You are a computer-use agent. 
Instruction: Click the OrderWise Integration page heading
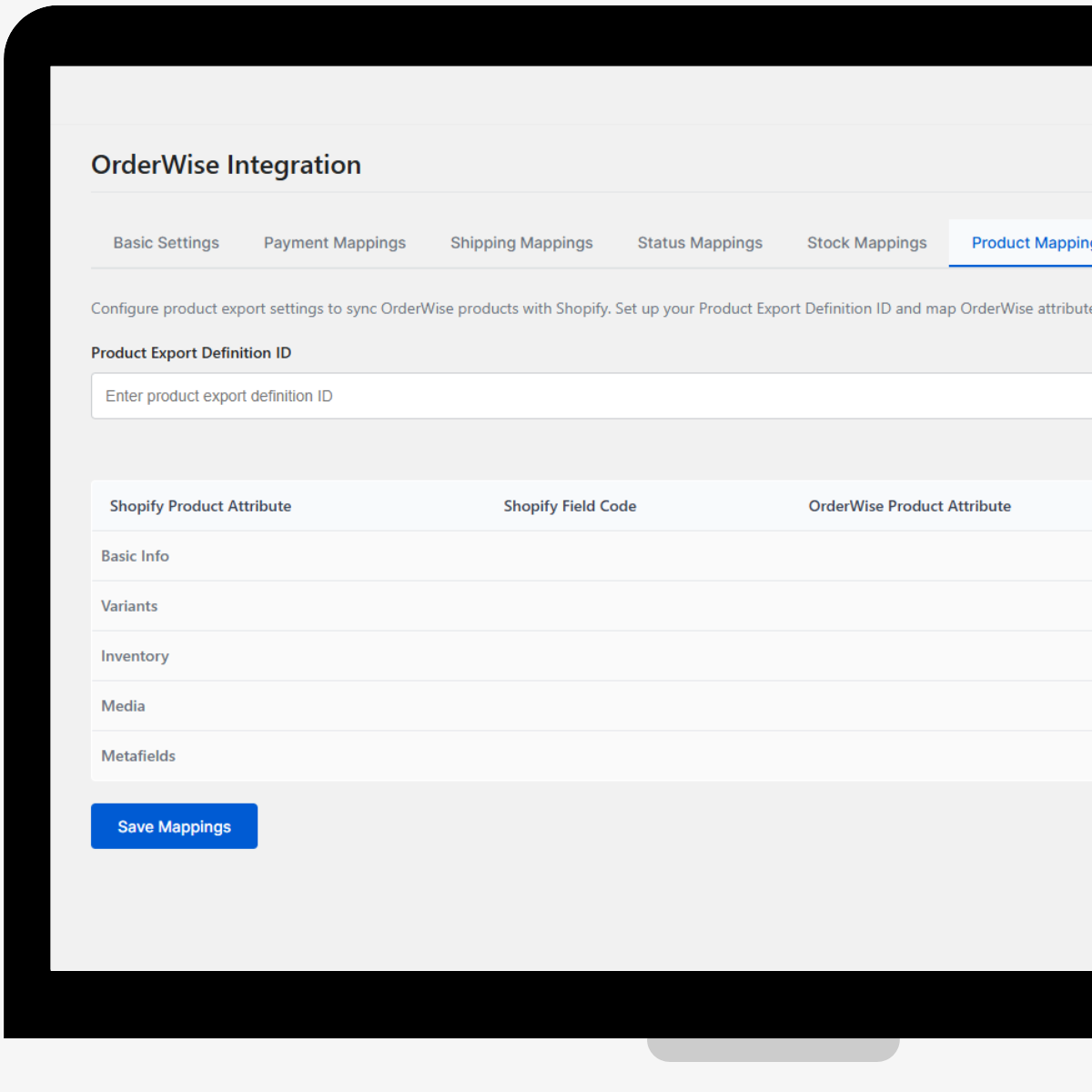[226, 165]
